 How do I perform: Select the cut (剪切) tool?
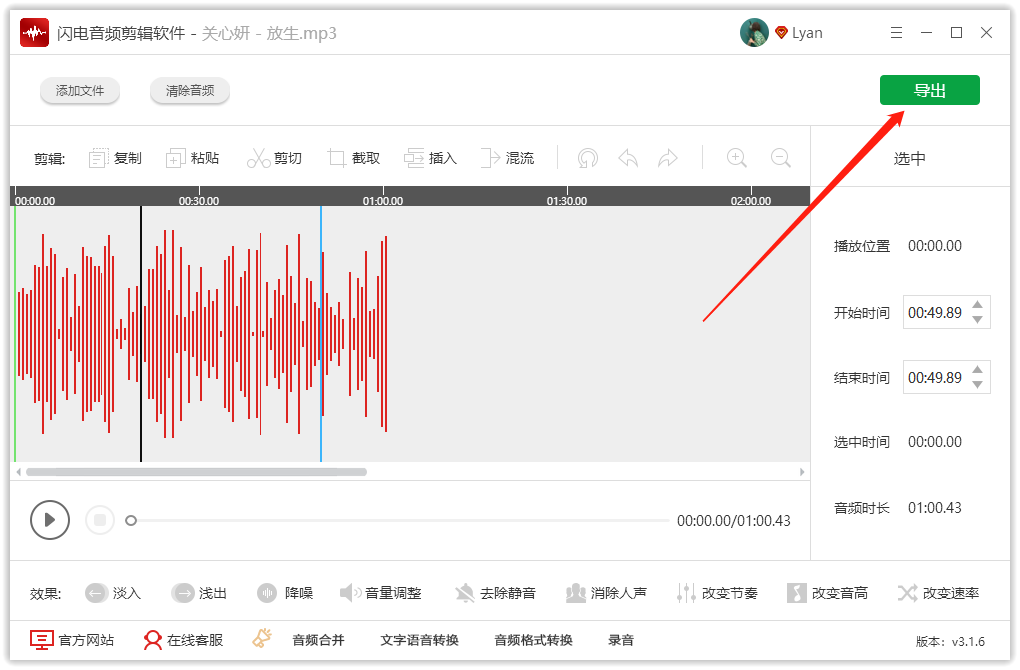274,157
